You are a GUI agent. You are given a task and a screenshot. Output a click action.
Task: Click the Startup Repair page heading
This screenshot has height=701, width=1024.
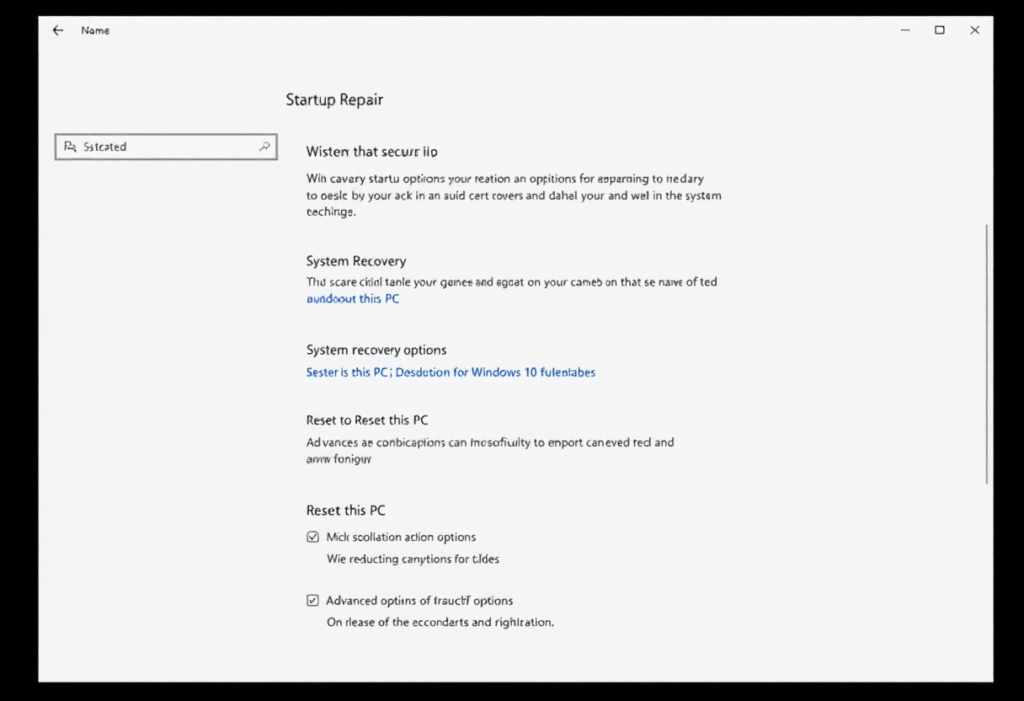tap(334, 99)
